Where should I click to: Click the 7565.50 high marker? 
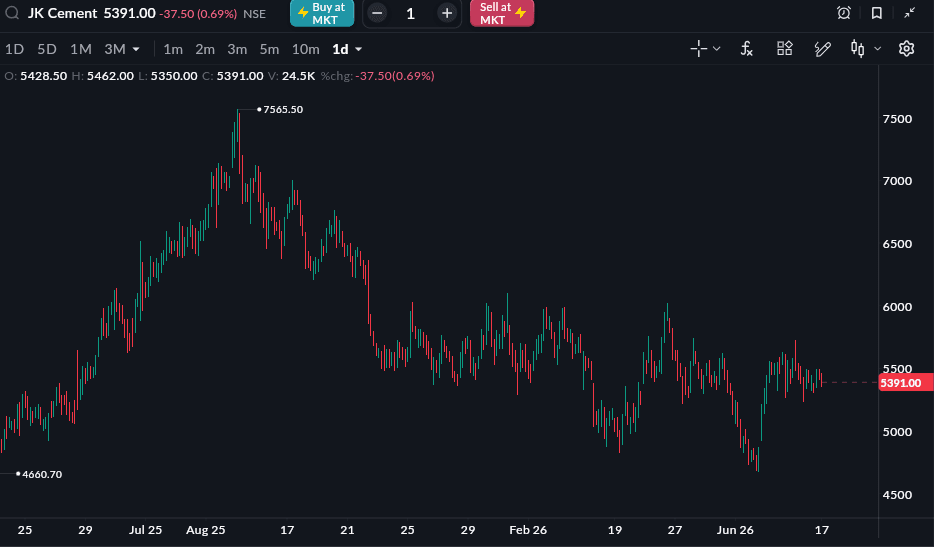click(283, 110)
